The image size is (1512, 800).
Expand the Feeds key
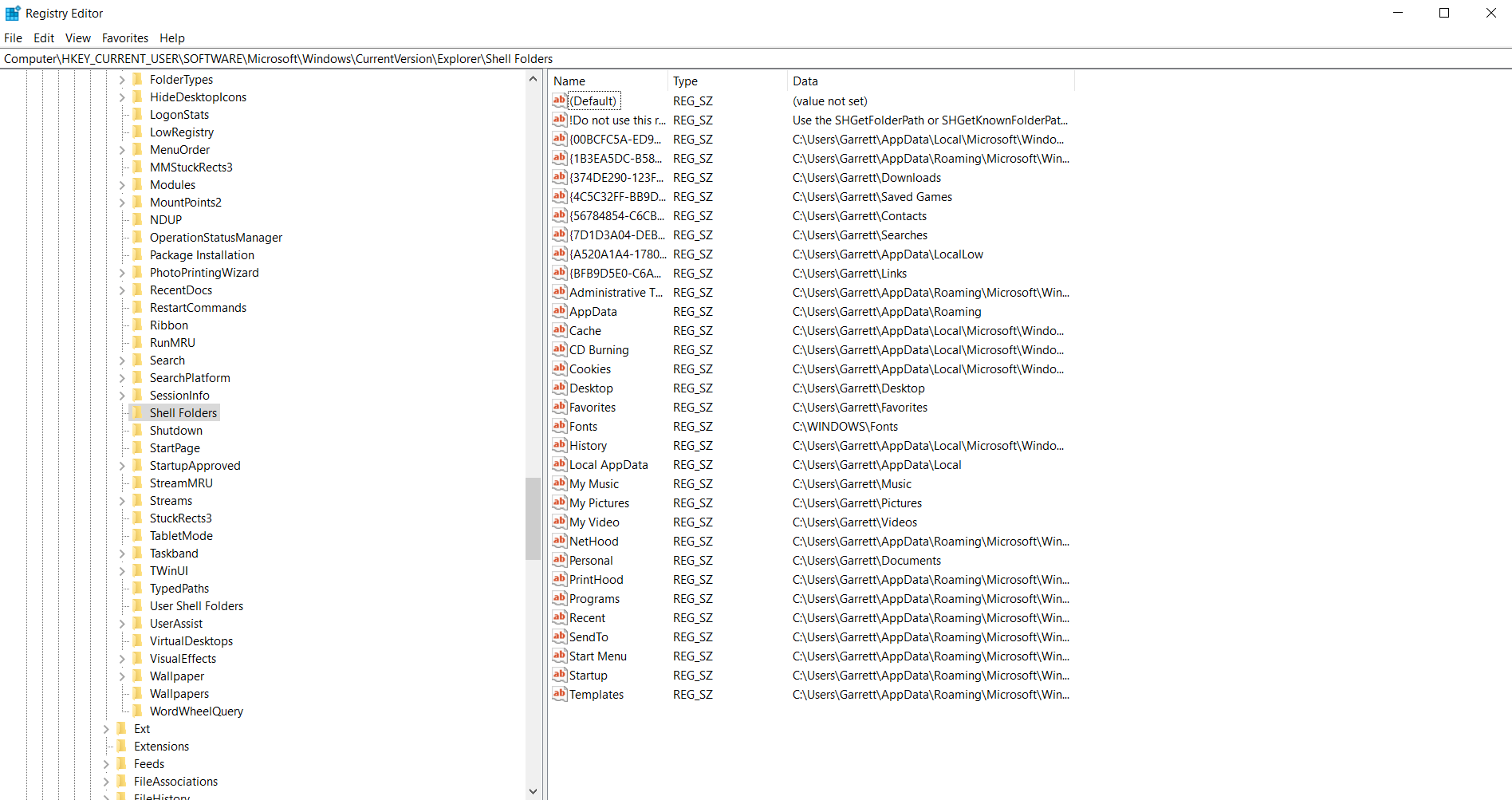(x=106, y=764)
